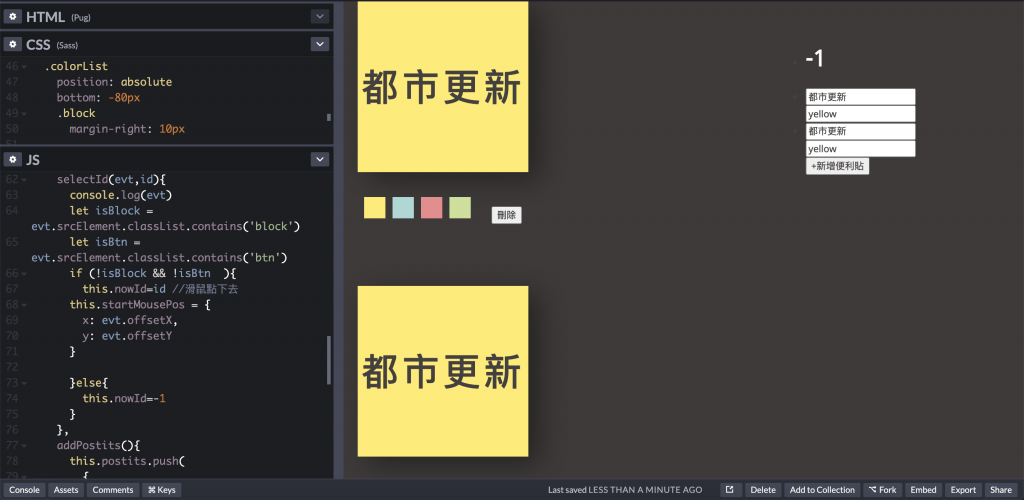
Task: Expand the JS panel options chevron
Action: click(319, 160)
